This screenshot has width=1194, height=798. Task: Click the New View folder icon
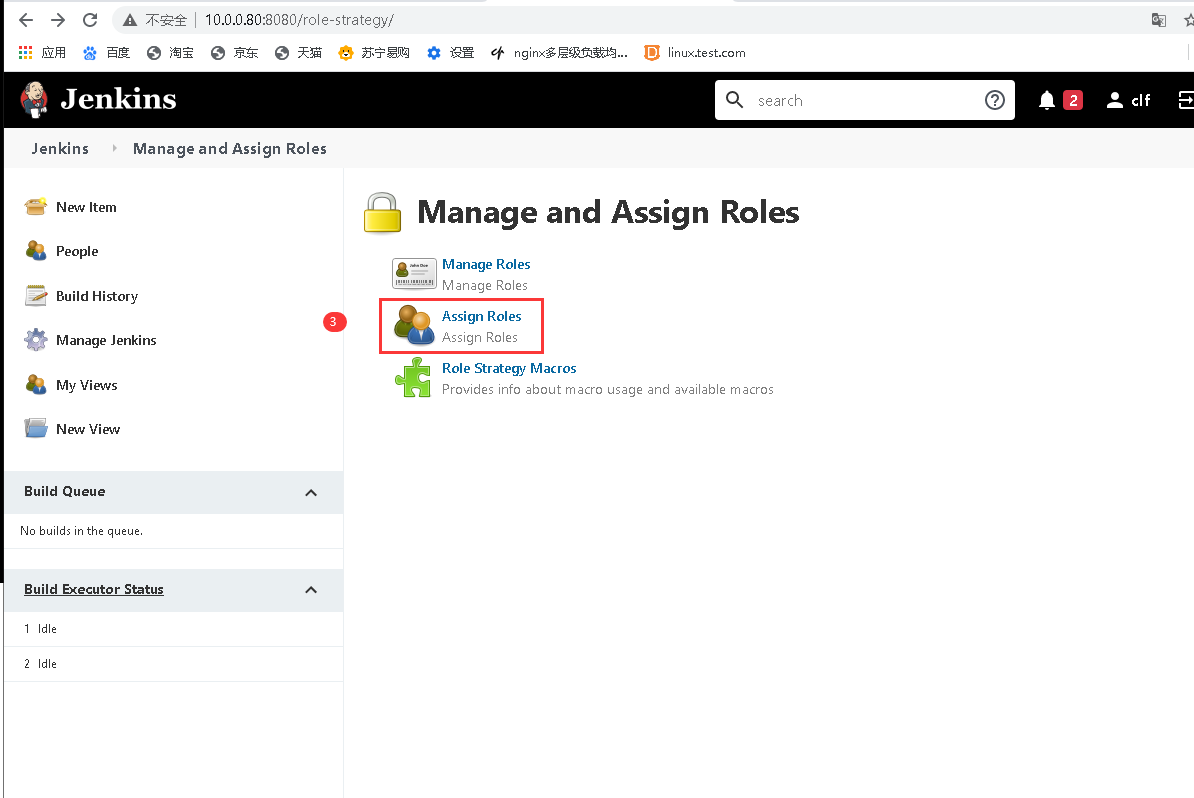[x=36, y=429]
